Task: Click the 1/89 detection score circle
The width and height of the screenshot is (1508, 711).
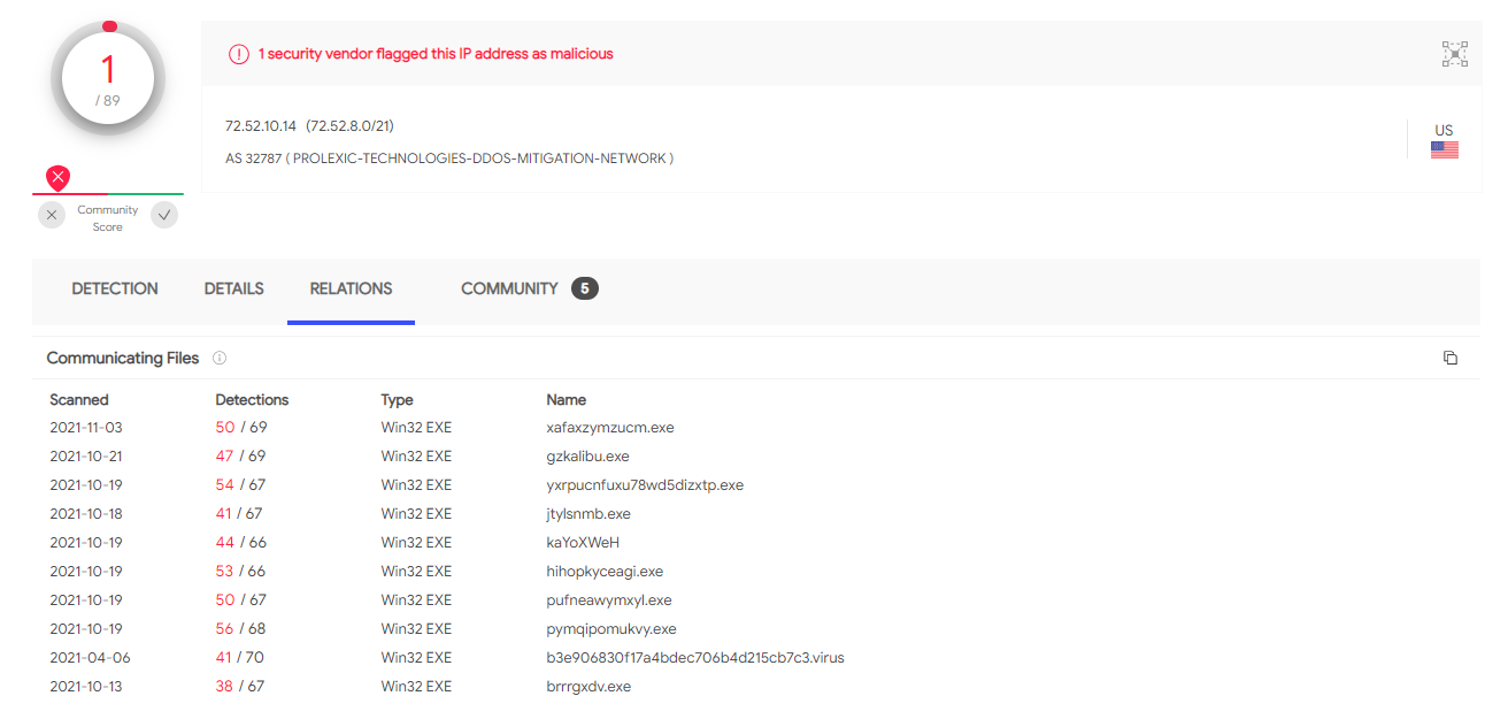Action: coord(108,79)
